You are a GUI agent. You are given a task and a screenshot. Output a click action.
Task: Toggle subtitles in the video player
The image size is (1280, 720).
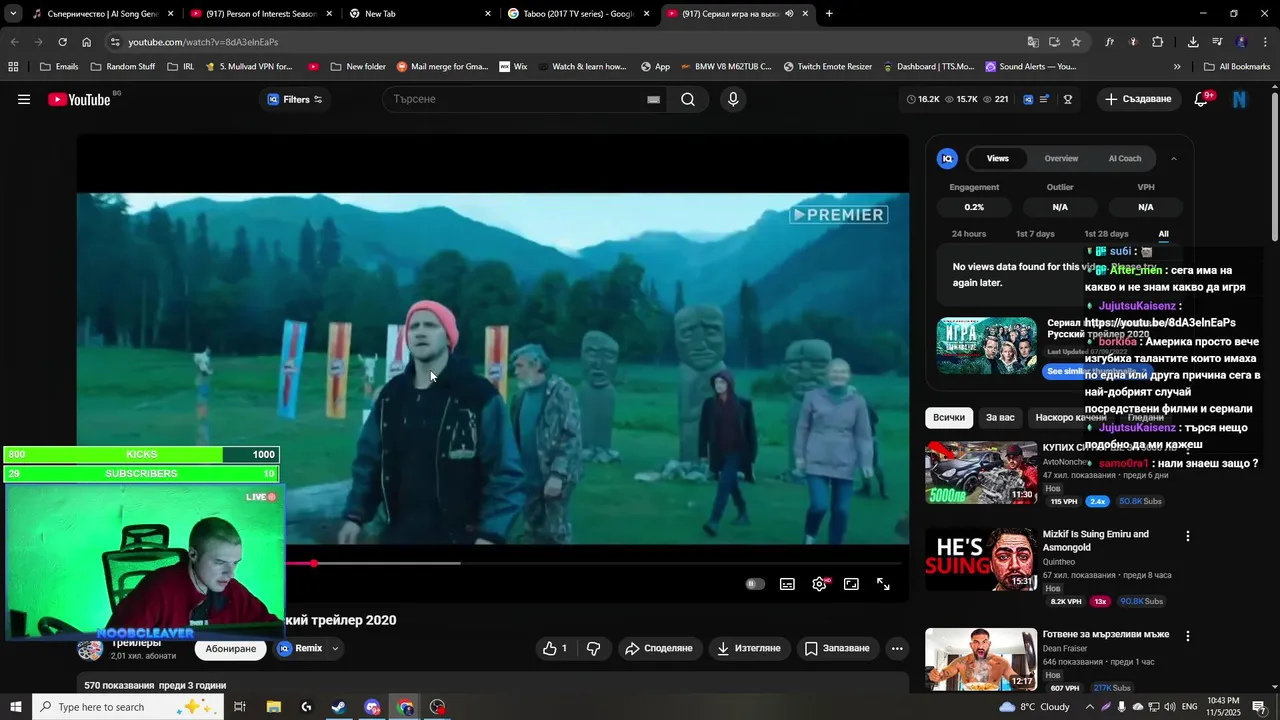[787, 584]
